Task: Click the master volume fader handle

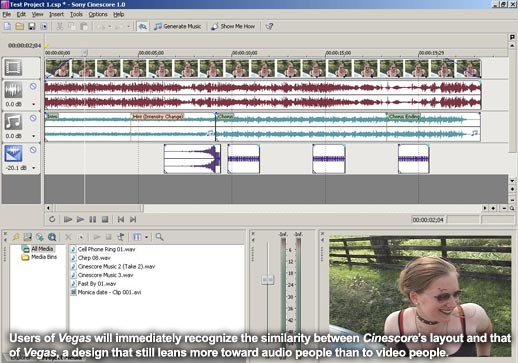Action: pos(268,280)
